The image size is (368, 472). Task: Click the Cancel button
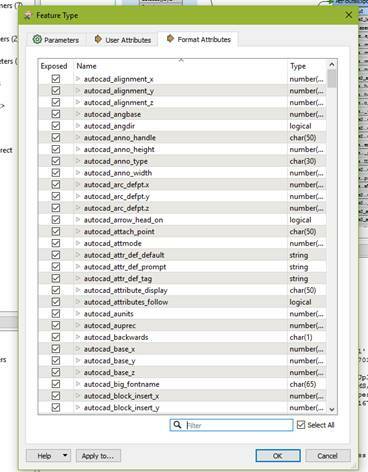pyautogui.click(x=328, y=456)
